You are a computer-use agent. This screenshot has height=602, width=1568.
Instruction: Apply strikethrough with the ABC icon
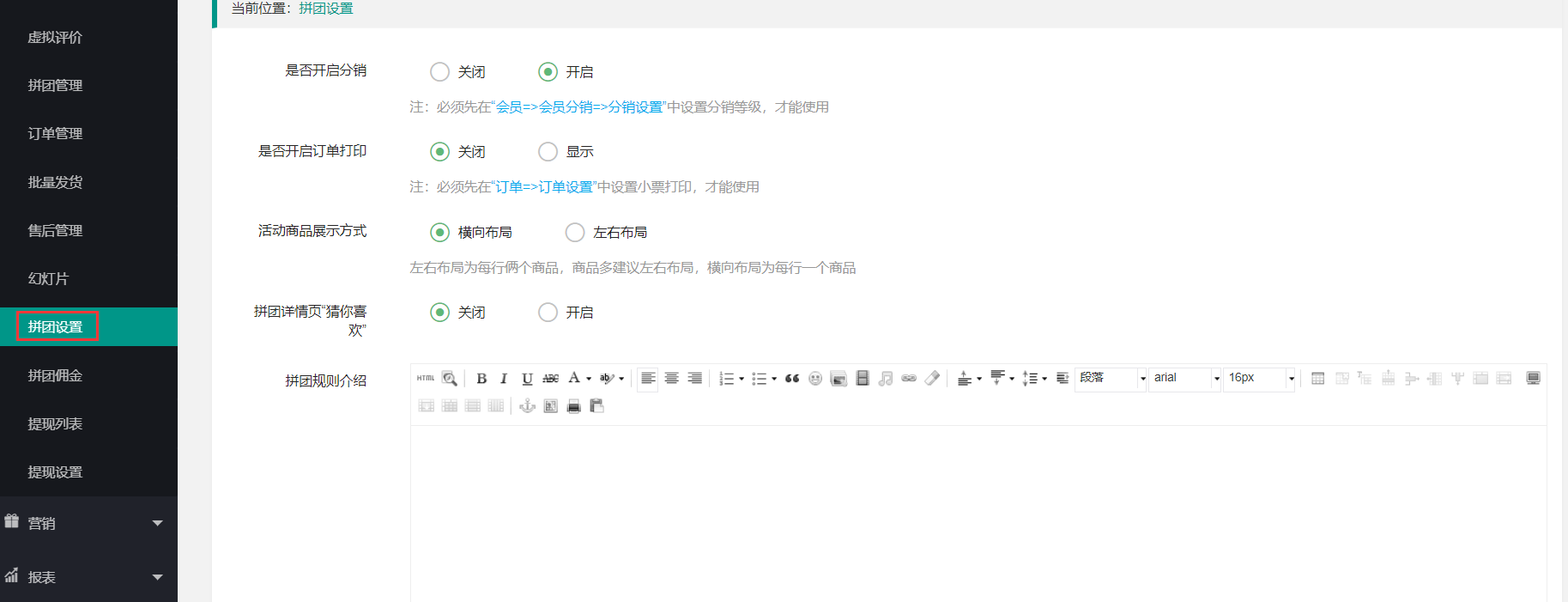click(550, 379)
